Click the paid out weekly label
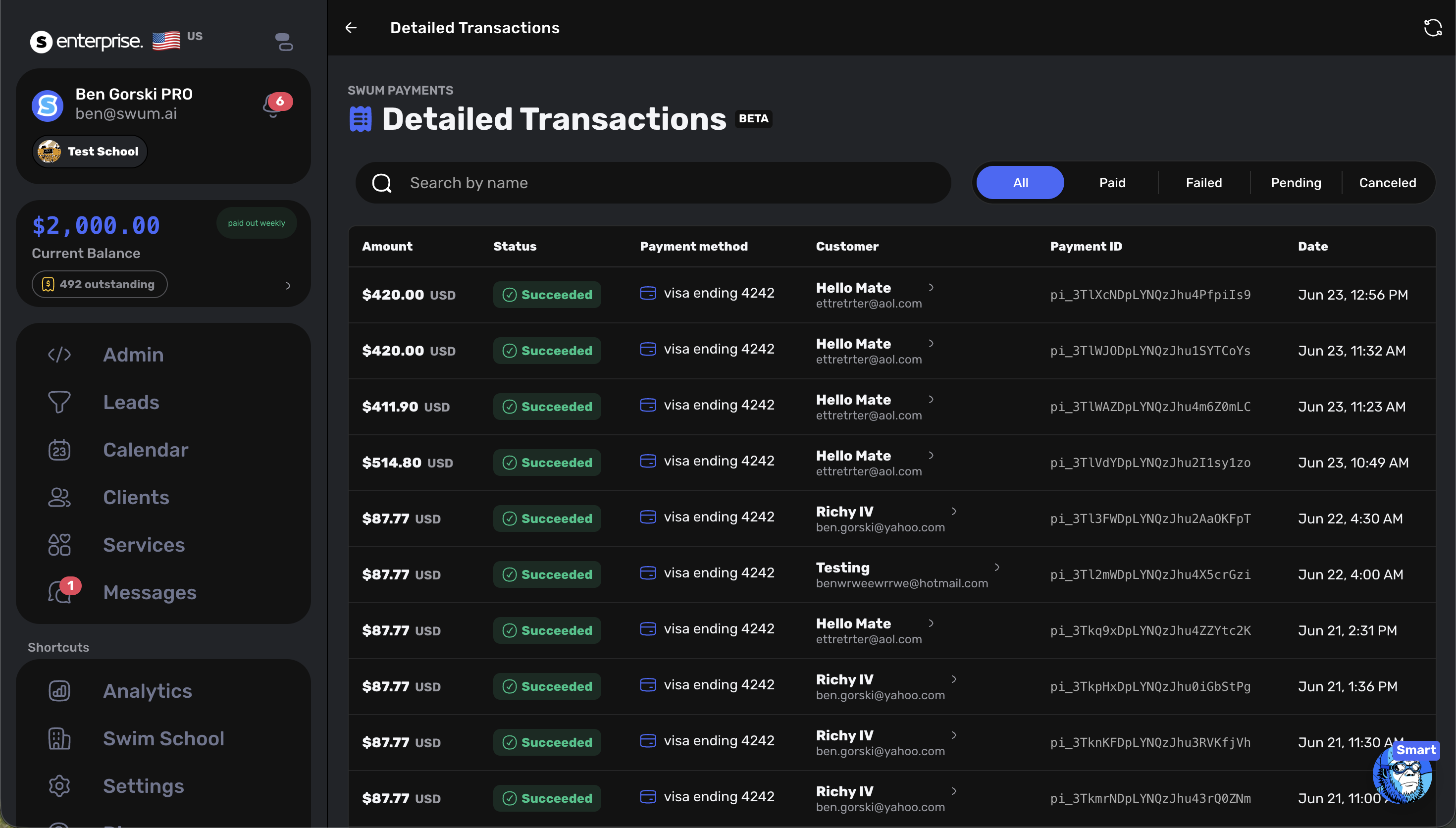 point(257,223)
